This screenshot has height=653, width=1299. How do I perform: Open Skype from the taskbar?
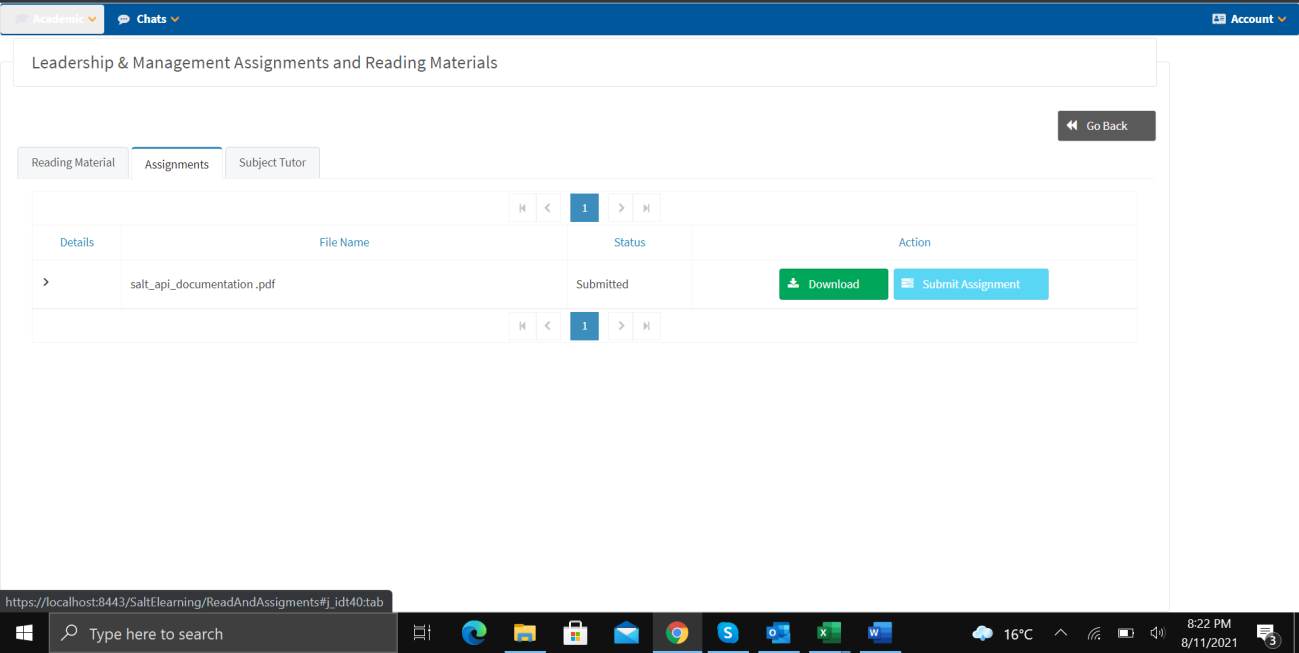[x=727, y=633]
